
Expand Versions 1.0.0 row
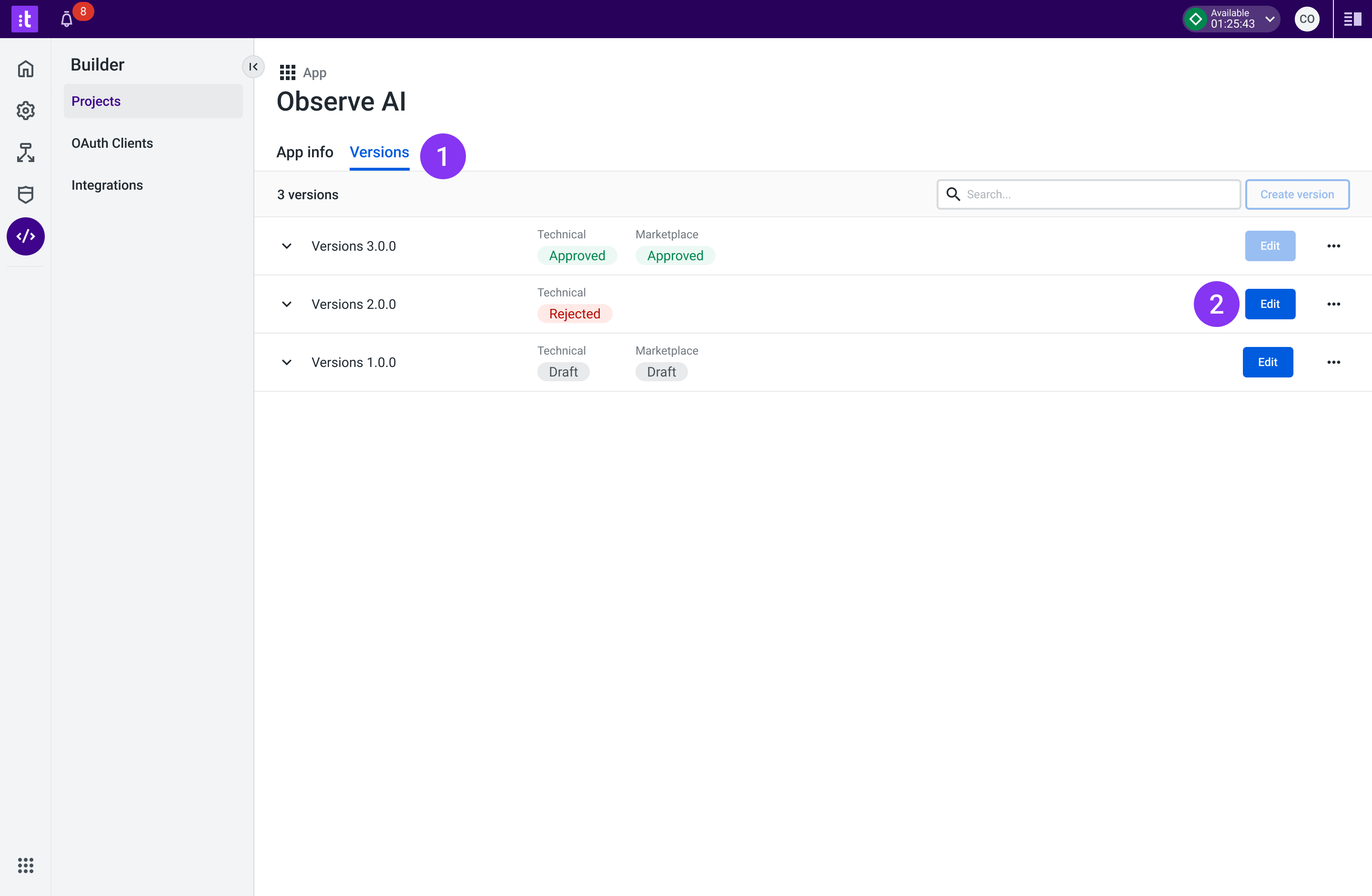[x=286, y=363]
